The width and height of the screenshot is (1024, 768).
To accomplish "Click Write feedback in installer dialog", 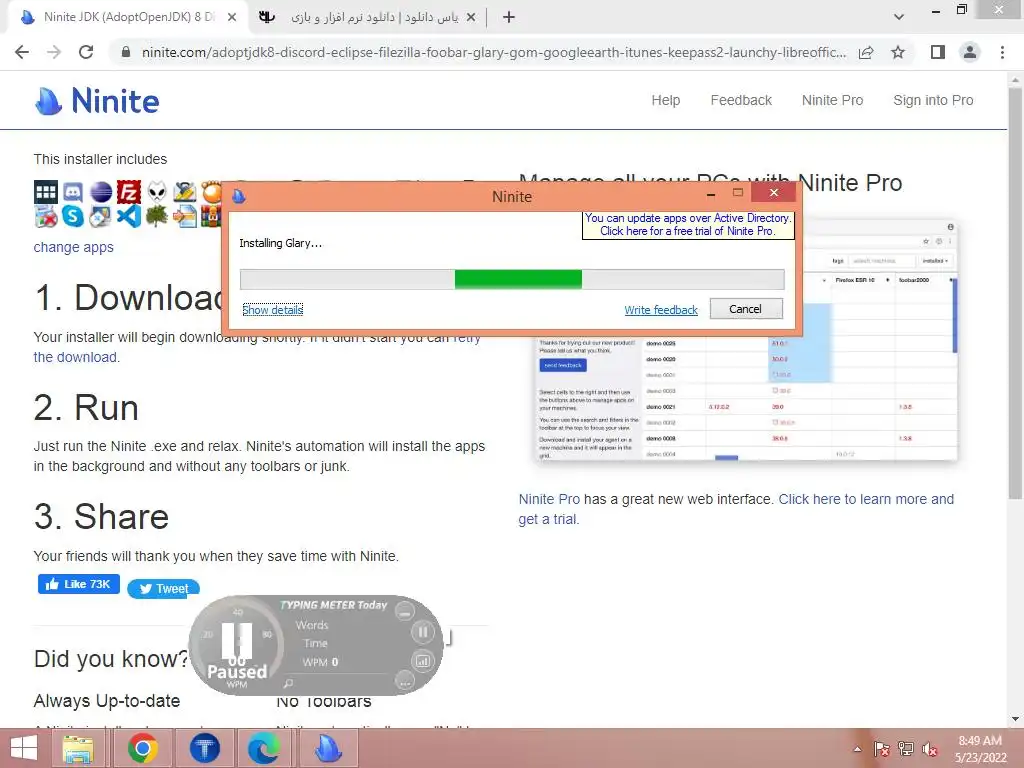I will 661,310.
